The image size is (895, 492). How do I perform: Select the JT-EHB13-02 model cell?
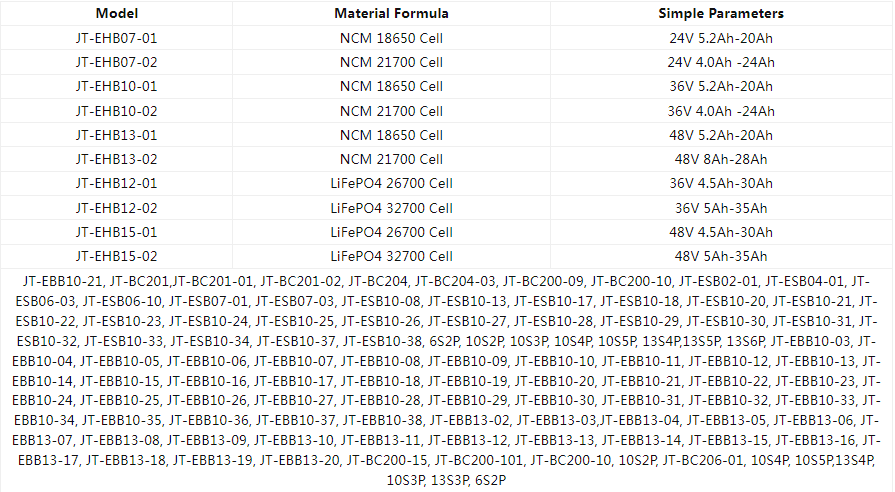116,159
